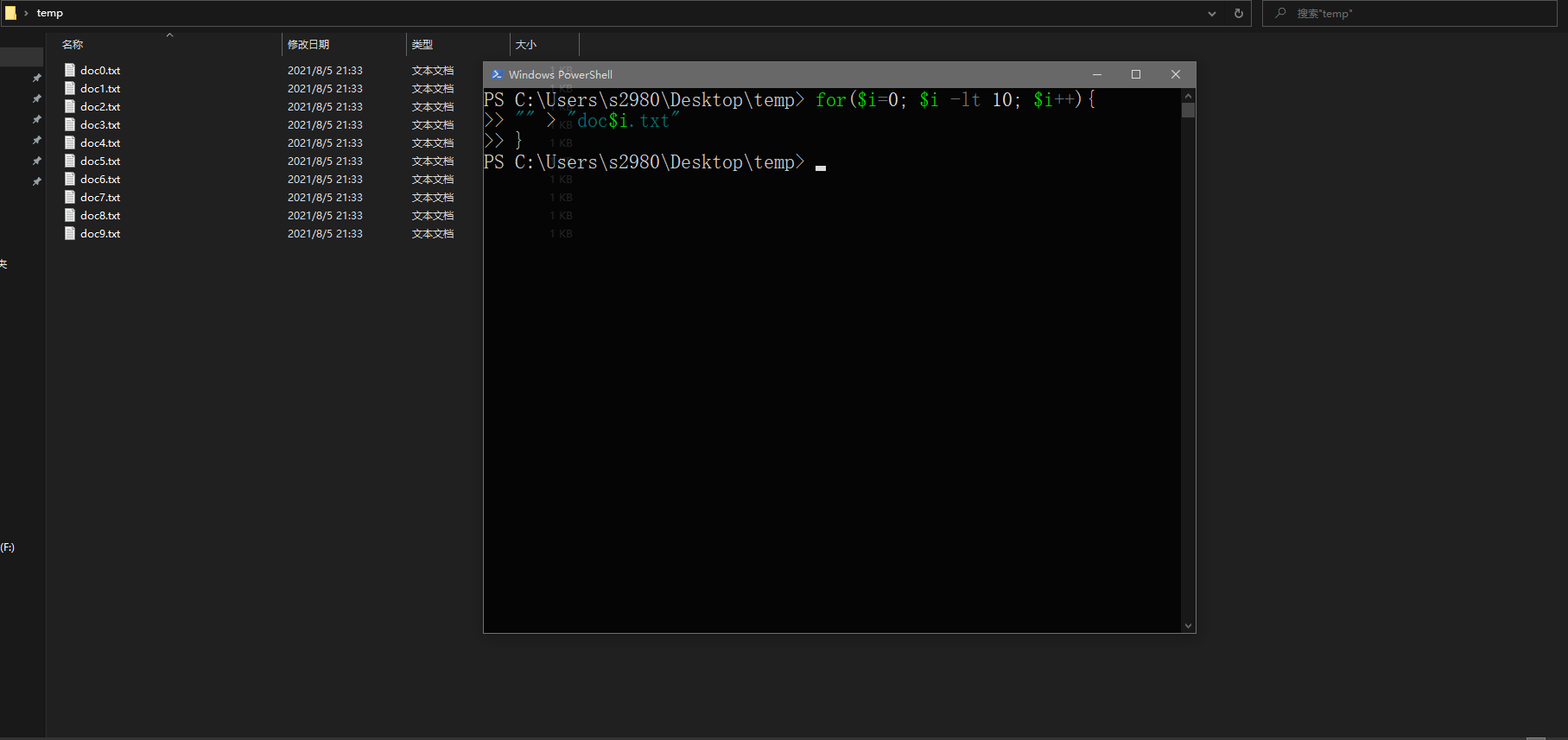1568x740 pixels.
Task: Select the doc9.txt file icon
Action: [70, 233]
